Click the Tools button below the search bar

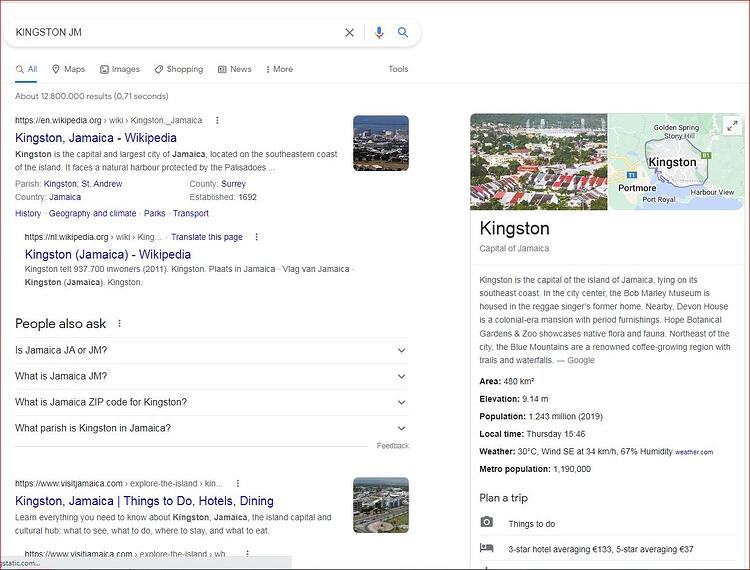pos(398,69)
